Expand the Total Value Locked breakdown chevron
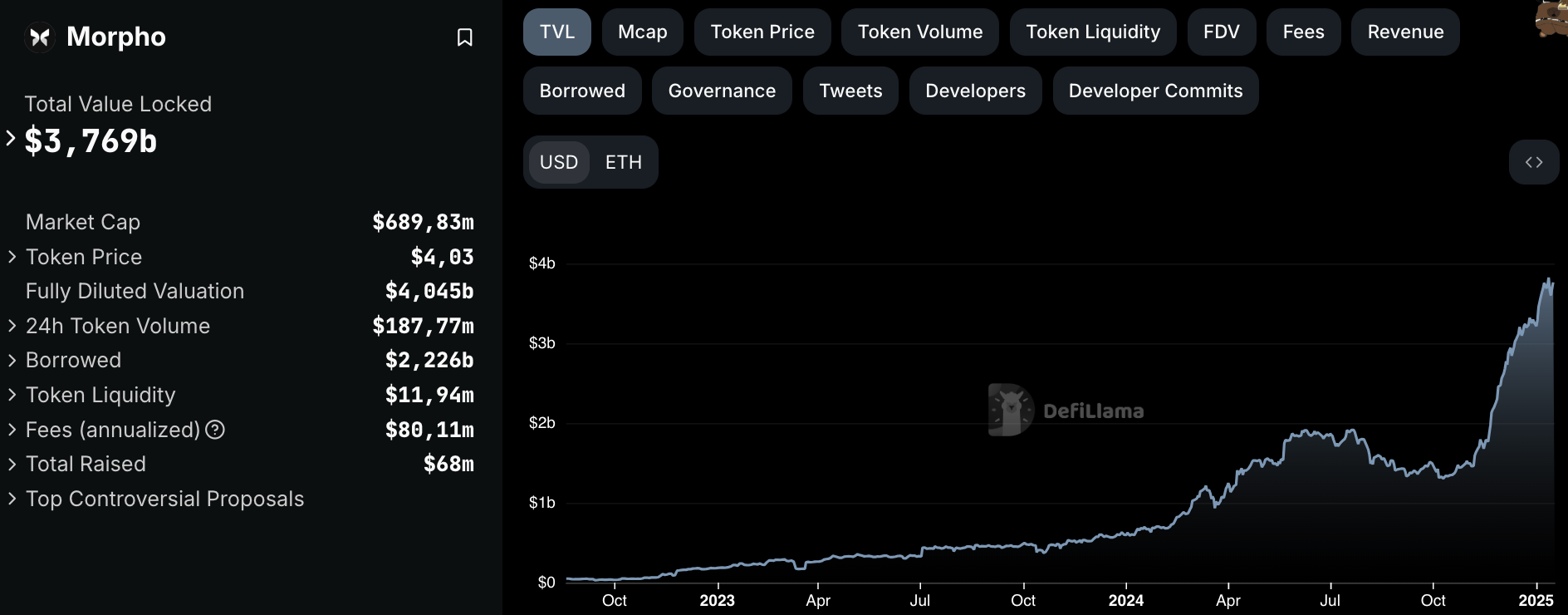 11,138
